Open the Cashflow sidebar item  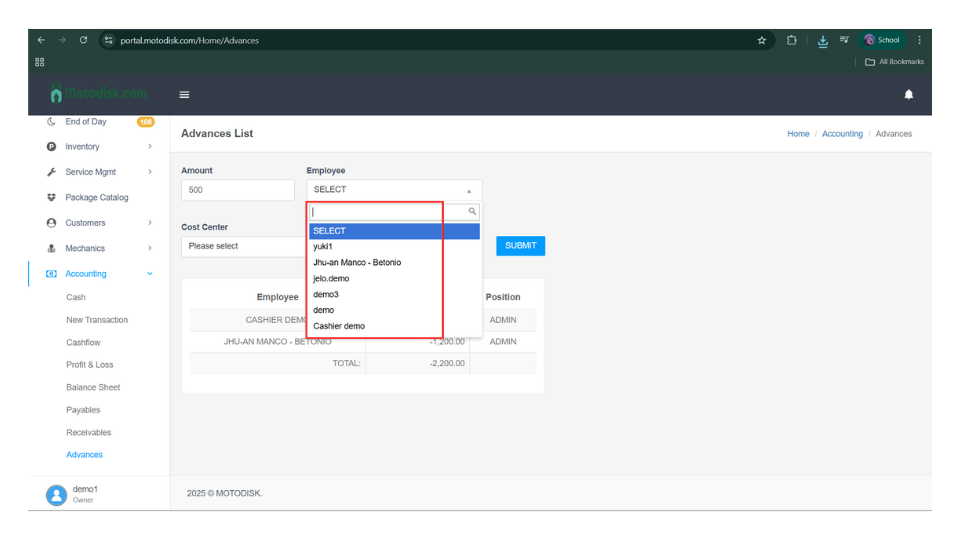(x=83, y=343)
